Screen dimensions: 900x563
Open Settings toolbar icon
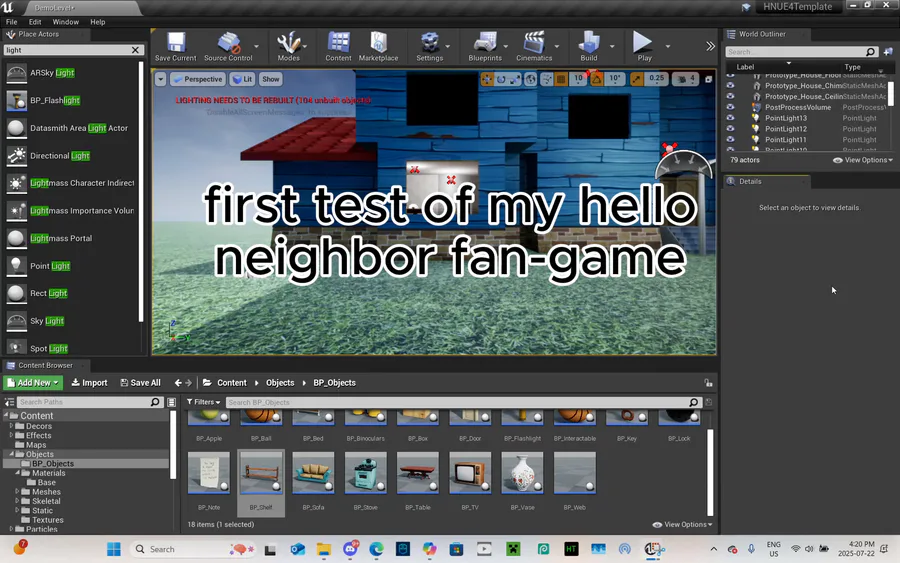click(x=429, y=46)
